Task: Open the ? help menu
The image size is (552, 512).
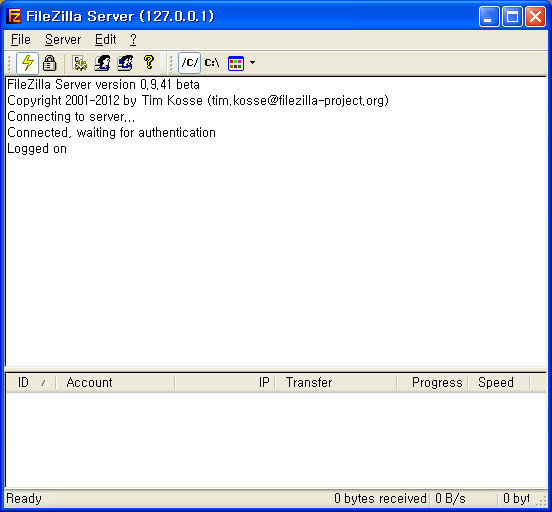Action: (x=133, y=39)
